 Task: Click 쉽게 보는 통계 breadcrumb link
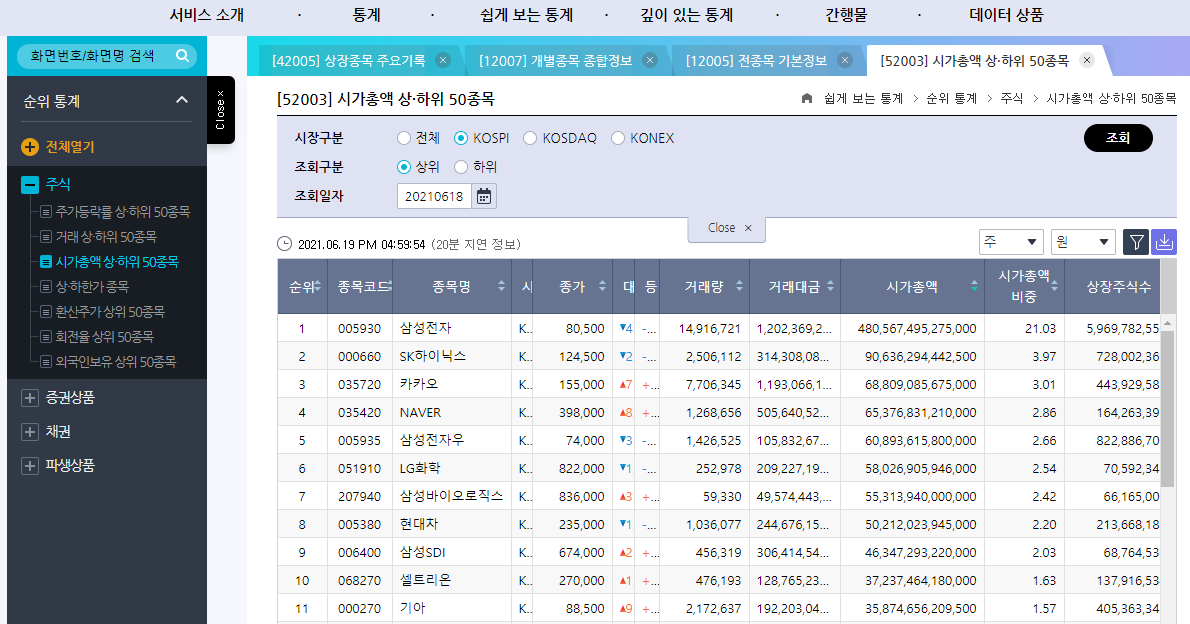(x=864, y=99)
